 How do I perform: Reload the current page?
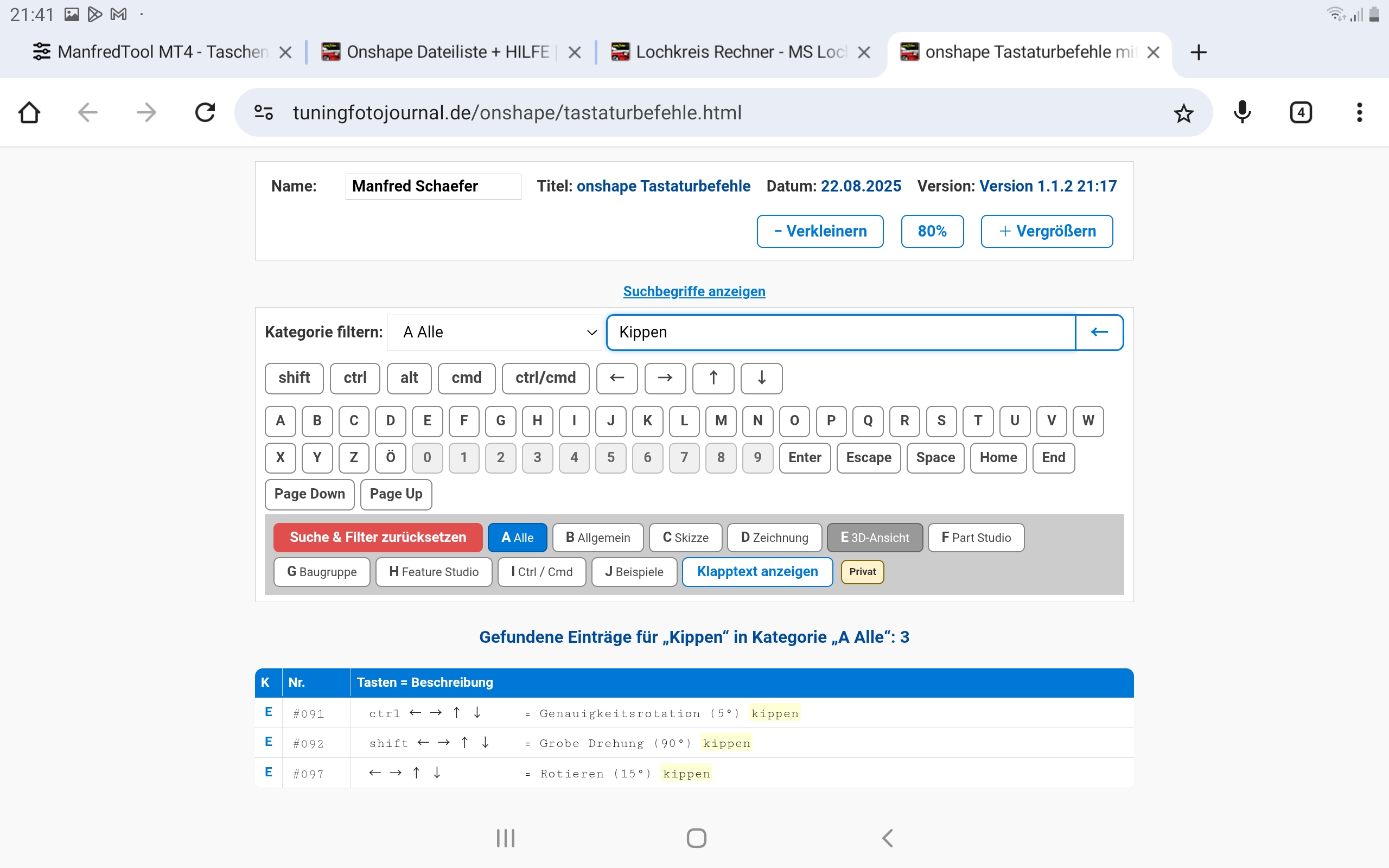coord(205,112)
